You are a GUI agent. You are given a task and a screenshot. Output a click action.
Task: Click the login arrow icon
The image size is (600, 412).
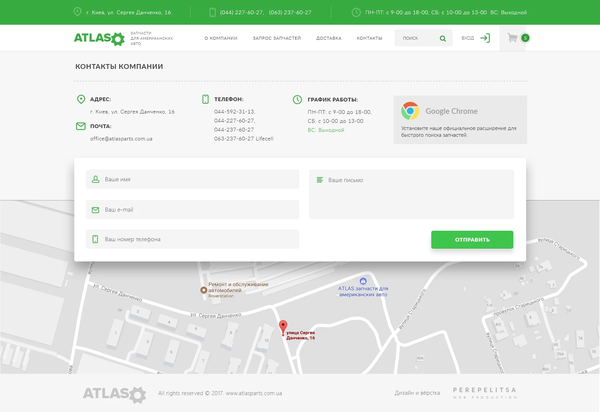[x=485, y=38]
